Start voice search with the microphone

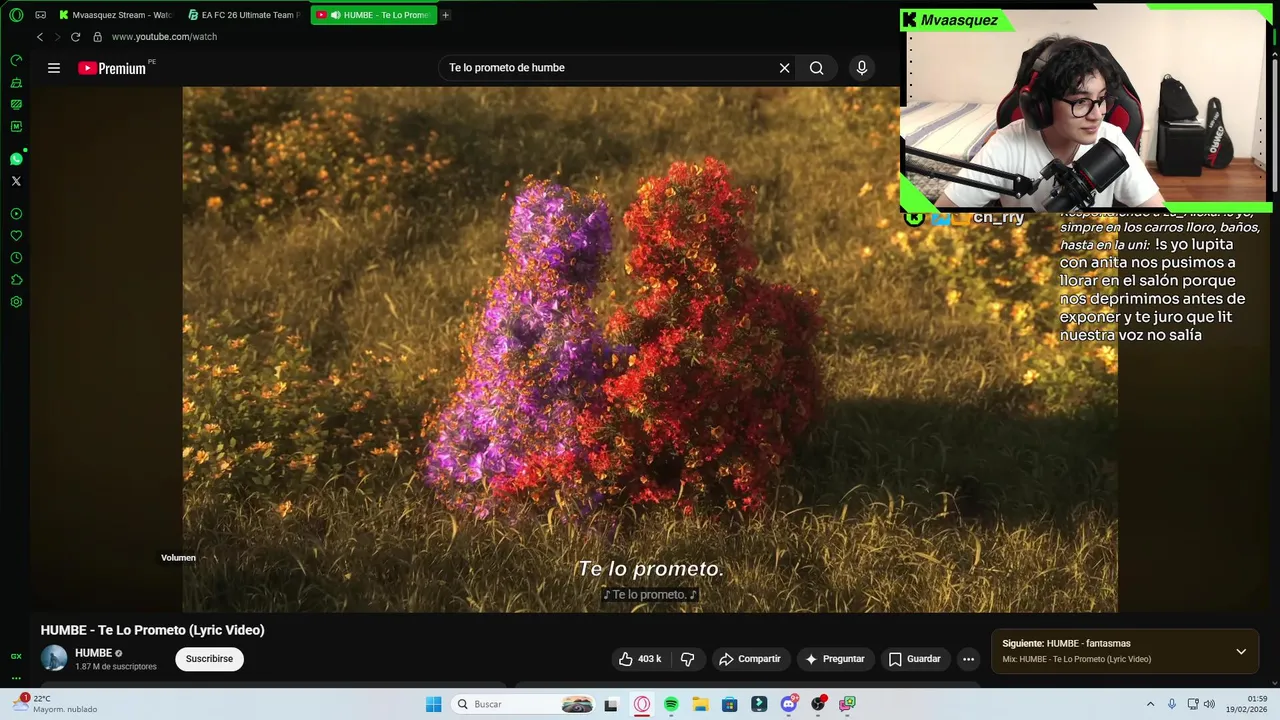(862, 68)
